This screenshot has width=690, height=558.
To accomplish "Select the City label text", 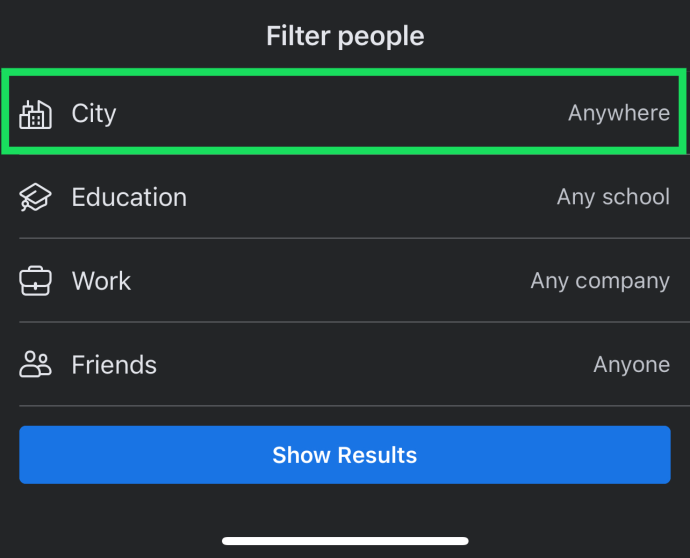I will click(x=94, y=114).
